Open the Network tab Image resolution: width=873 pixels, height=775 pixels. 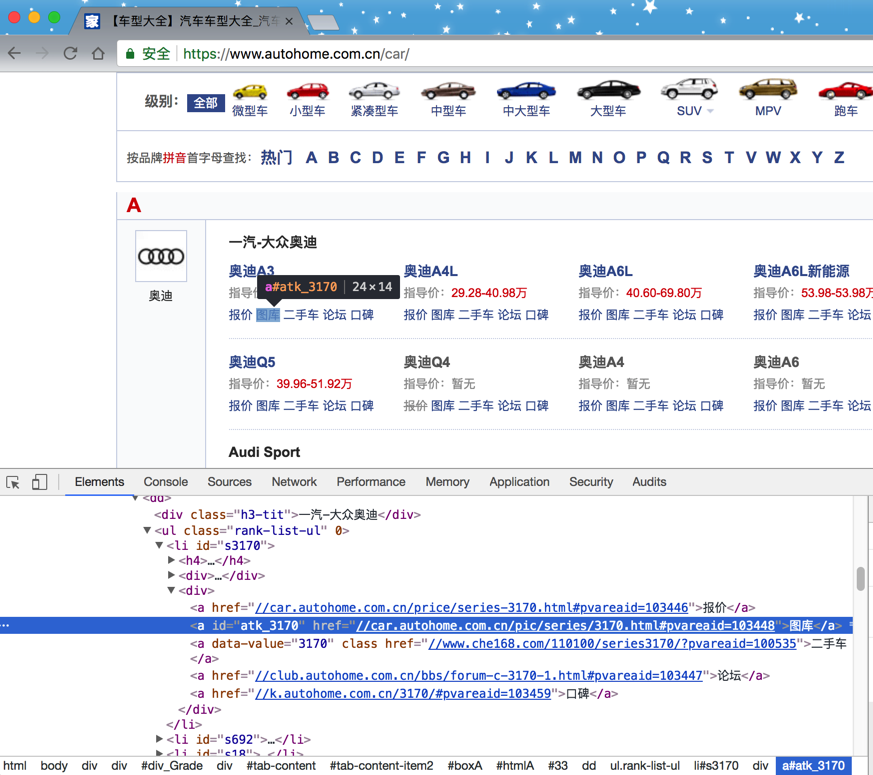(x=294, y=482)
